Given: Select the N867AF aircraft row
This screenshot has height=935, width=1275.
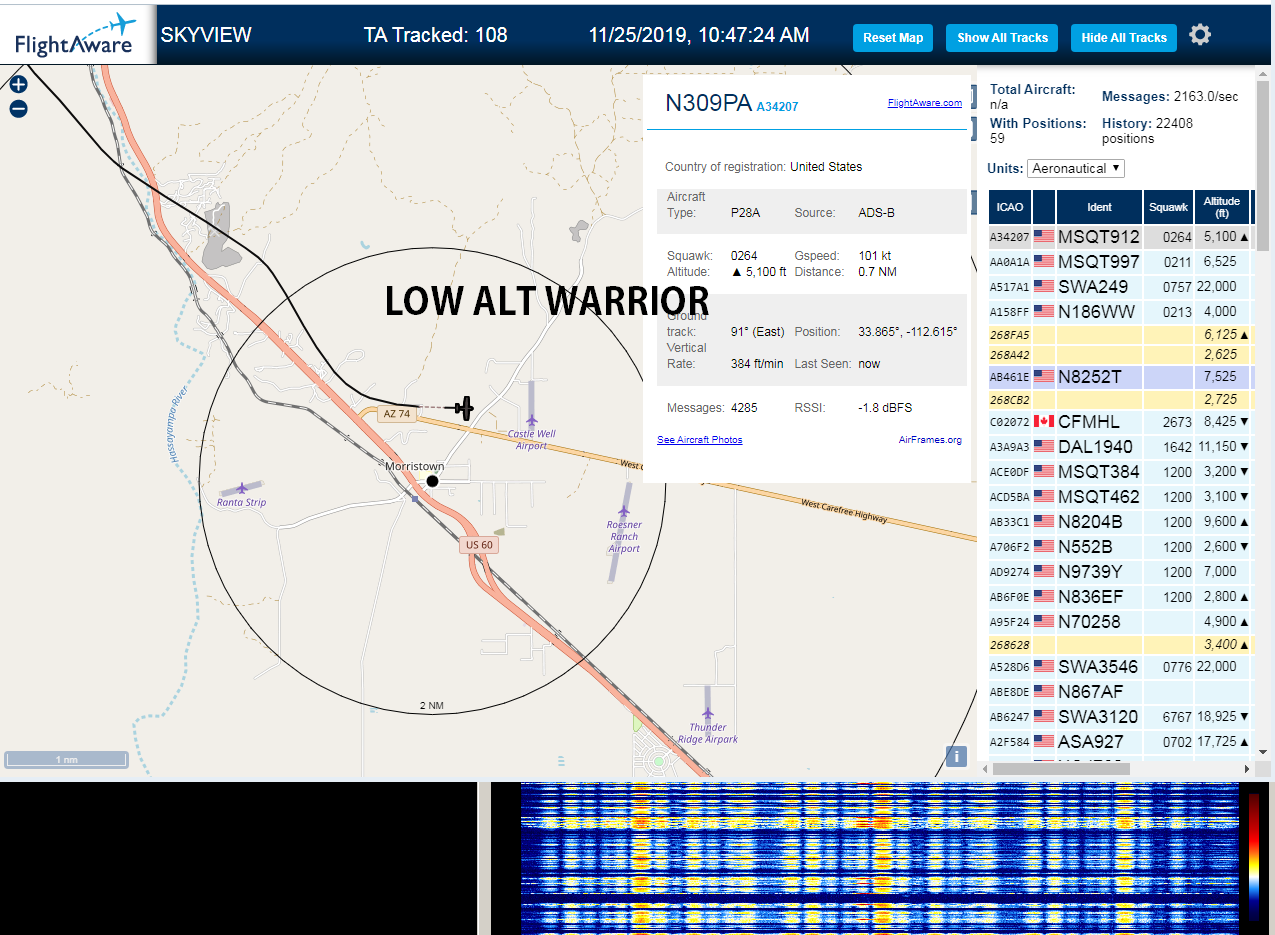Looking at the screenshot, I should click(x=1119, y=692).
